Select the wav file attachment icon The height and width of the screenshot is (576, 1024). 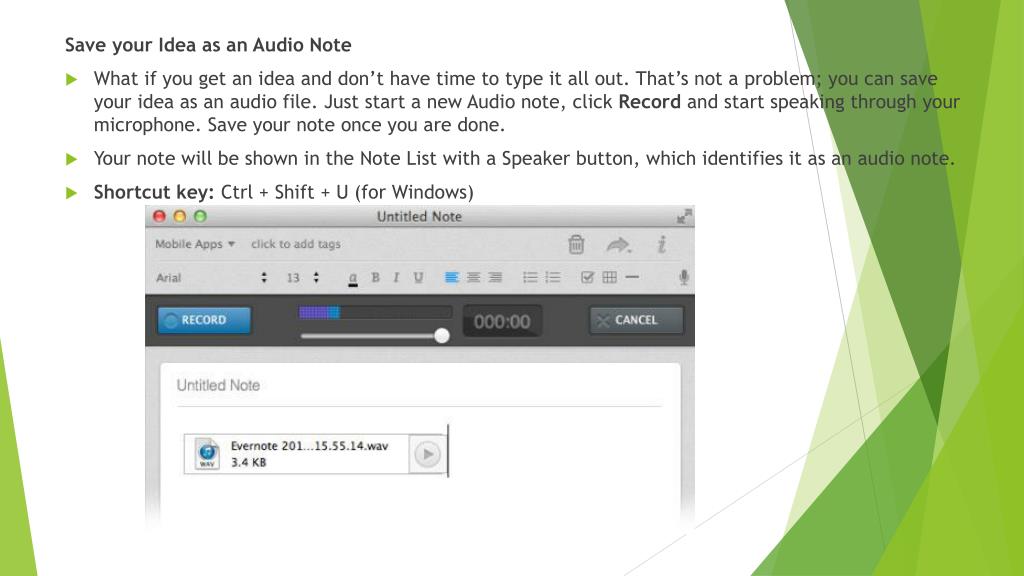pos(207,454)
